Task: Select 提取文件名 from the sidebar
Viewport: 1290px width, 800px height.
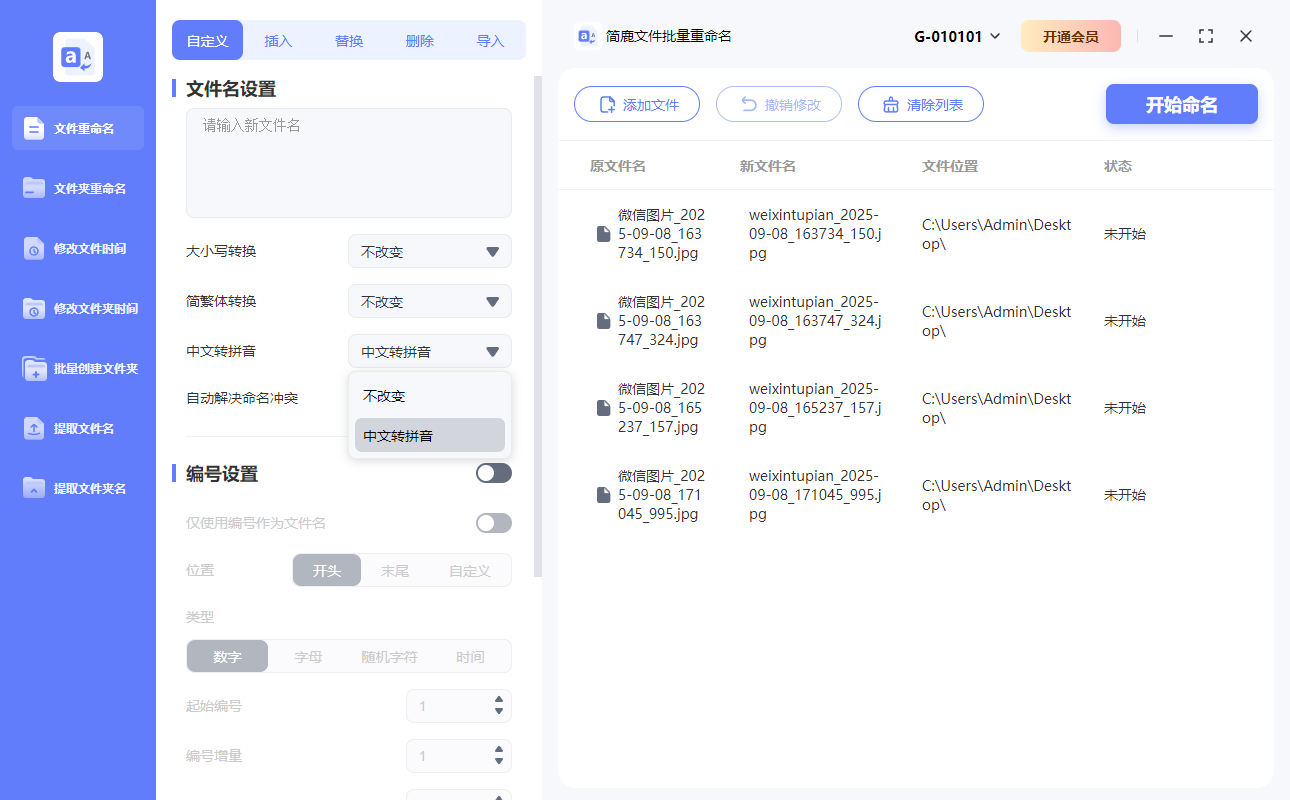Action: (x=77, y=428)
